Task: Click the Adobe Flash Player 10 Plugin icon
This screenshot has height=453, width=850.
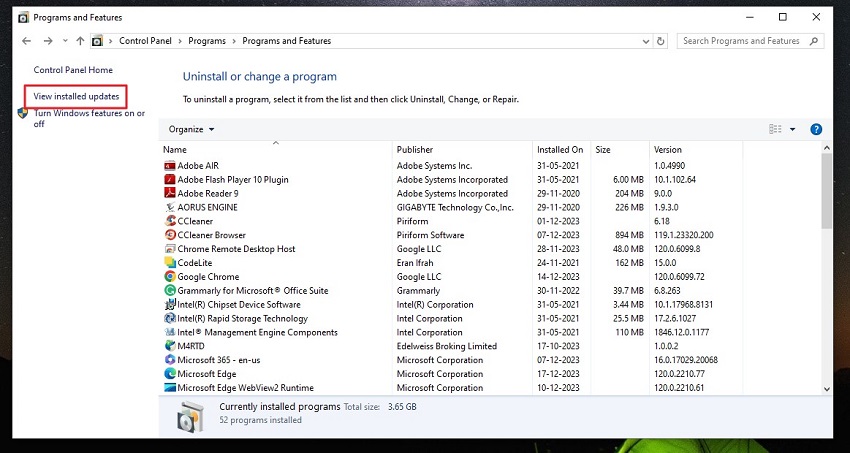Action: pyautogui.click(x=170, y=179)
